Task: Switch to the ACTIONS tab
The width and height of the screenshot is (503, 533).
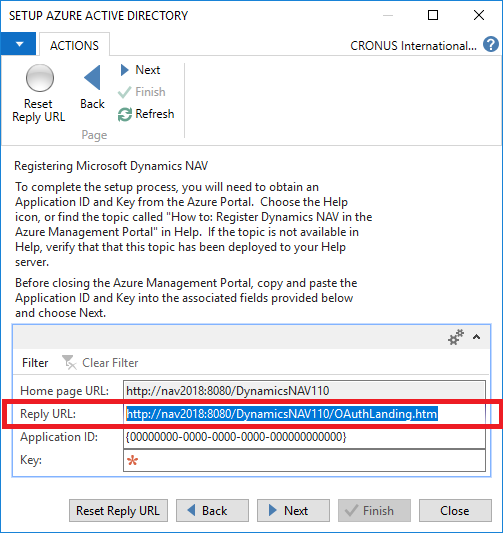Action: 74,45
